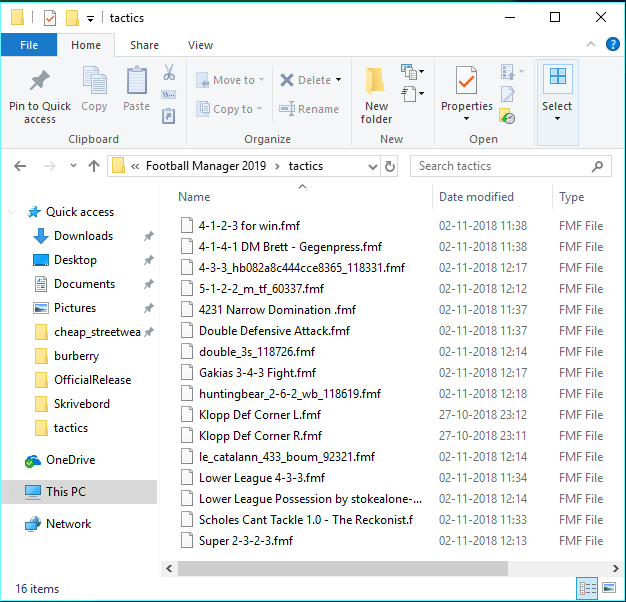Sort files by the Date modified column
This screenshot has width=626, height=602.
click(x=476, y=197)
